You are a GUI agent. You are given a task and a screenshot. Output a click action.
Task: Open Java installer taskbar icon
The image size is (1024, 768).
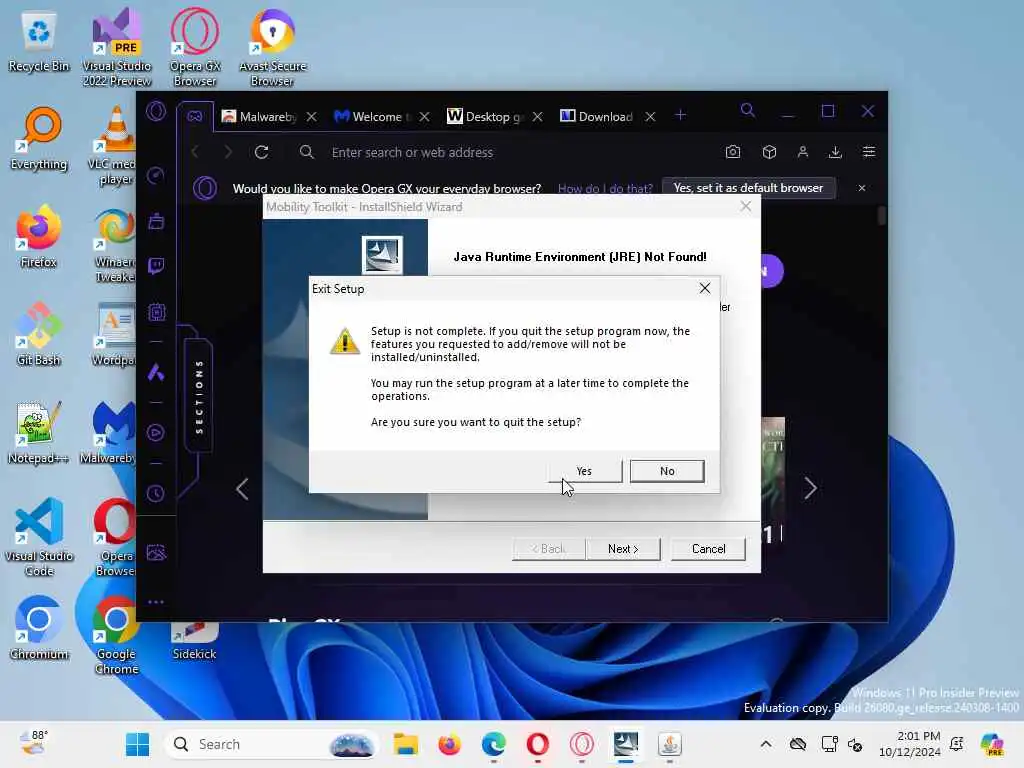(670, 744)
